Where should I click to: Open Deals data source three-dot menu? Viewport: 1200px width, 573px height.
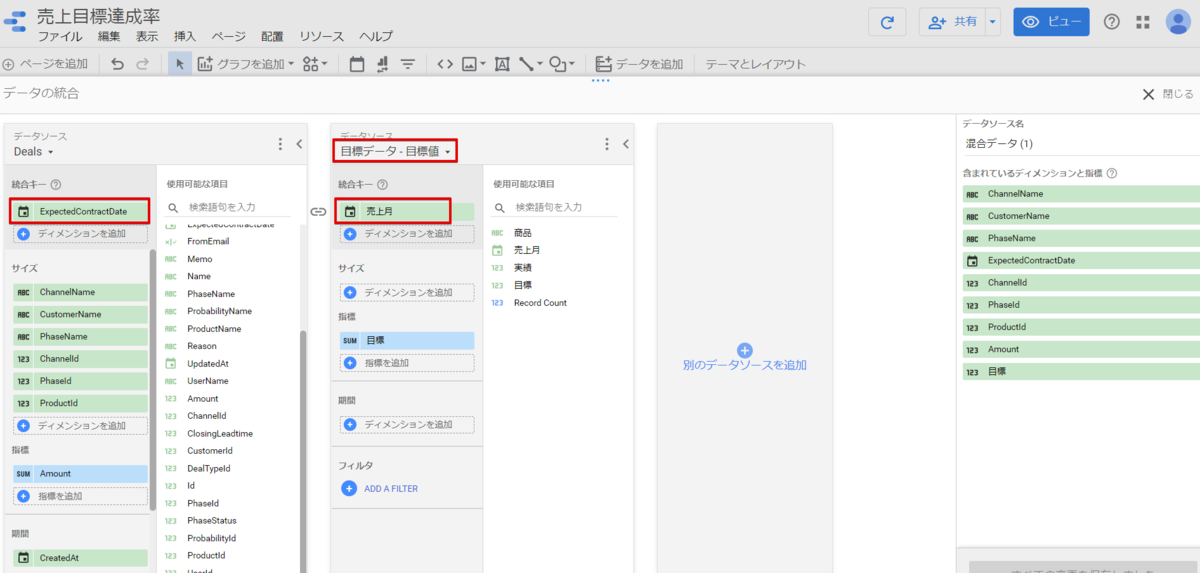point(280,144)
